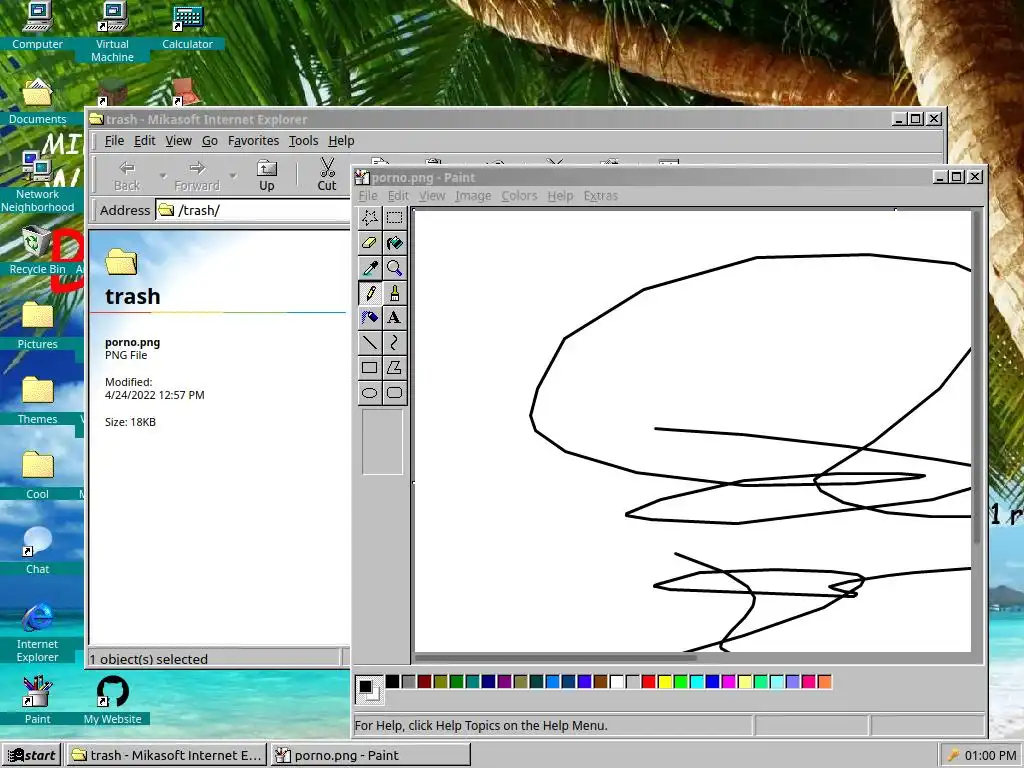1024x768 pixels.
Task: Choose the Ellipse shape tool
Action: (x=370, y=392)
